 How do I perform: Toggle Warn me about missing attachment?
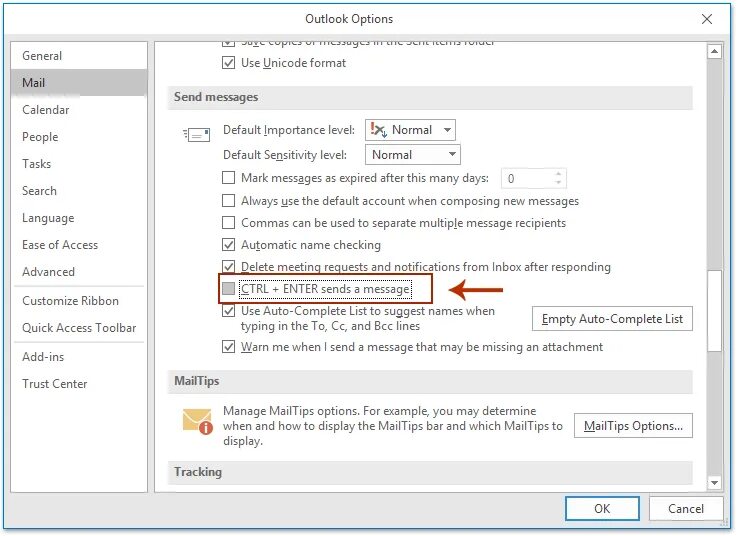pos(228,347)
